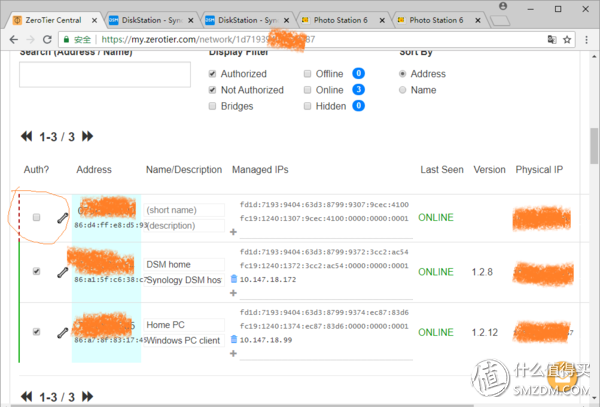Click version 1.2.12 for Home PC
Viewport: 600px width, 407px height.
[484, 332]
